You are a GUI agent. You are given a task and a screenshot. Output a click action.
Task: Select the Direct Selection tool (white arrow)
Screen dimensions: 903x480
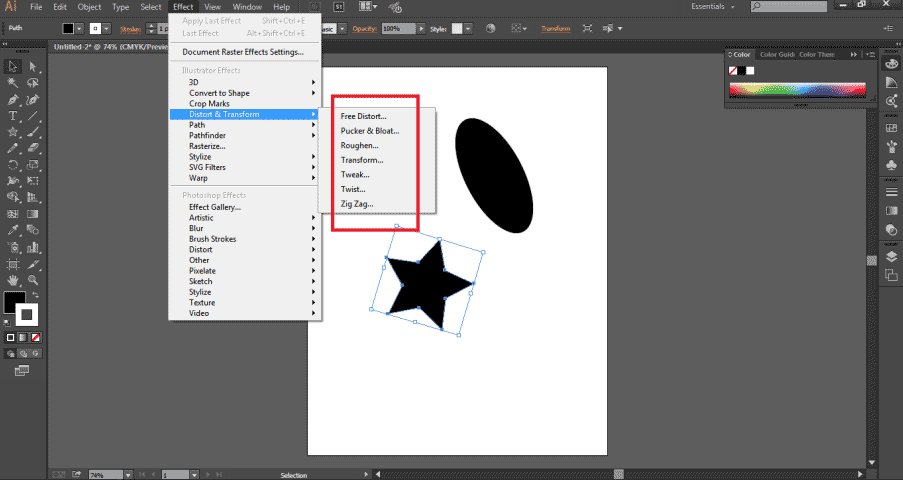[x=33, y=67]
